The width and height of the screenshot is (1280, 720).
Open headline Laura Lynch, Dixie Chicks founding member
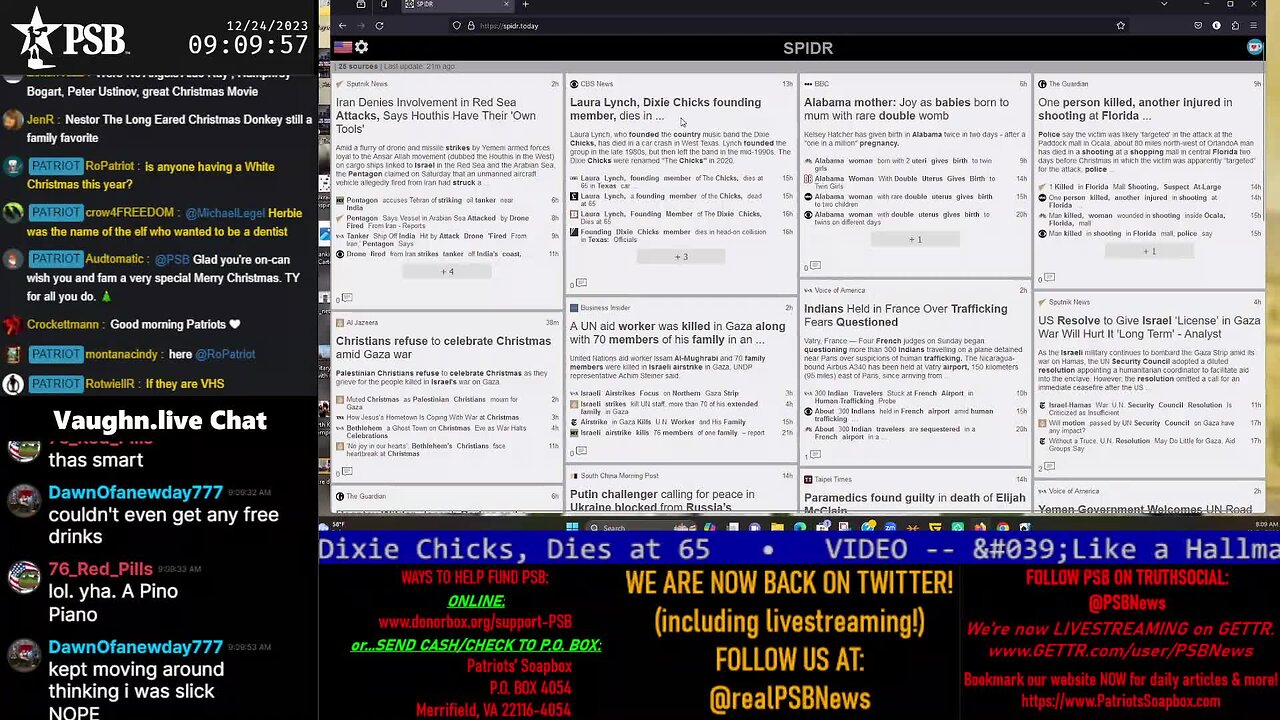coord(665,109)
